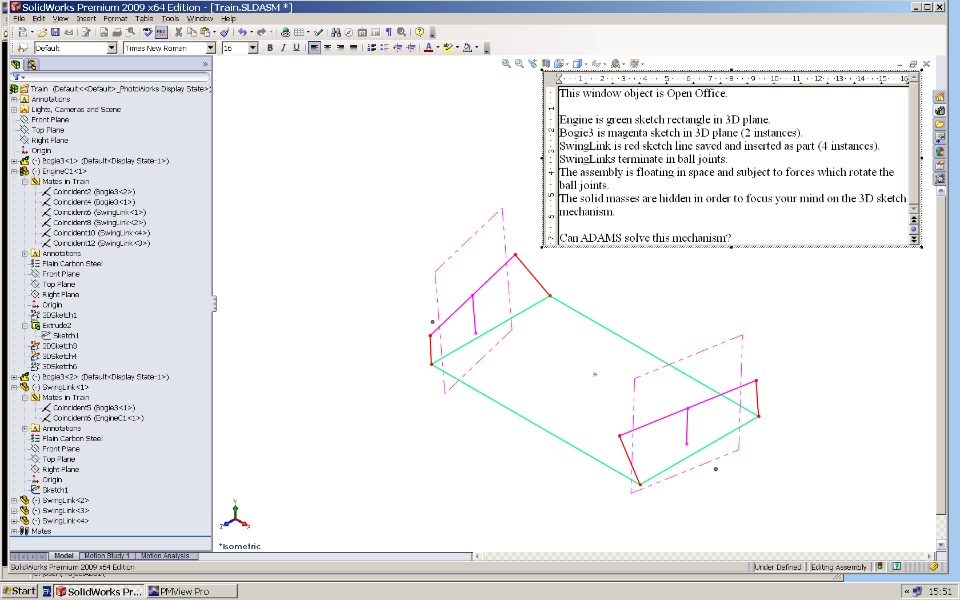Open the Insert menu
This screenshot has width=960, height=600.
click(86, 18)
